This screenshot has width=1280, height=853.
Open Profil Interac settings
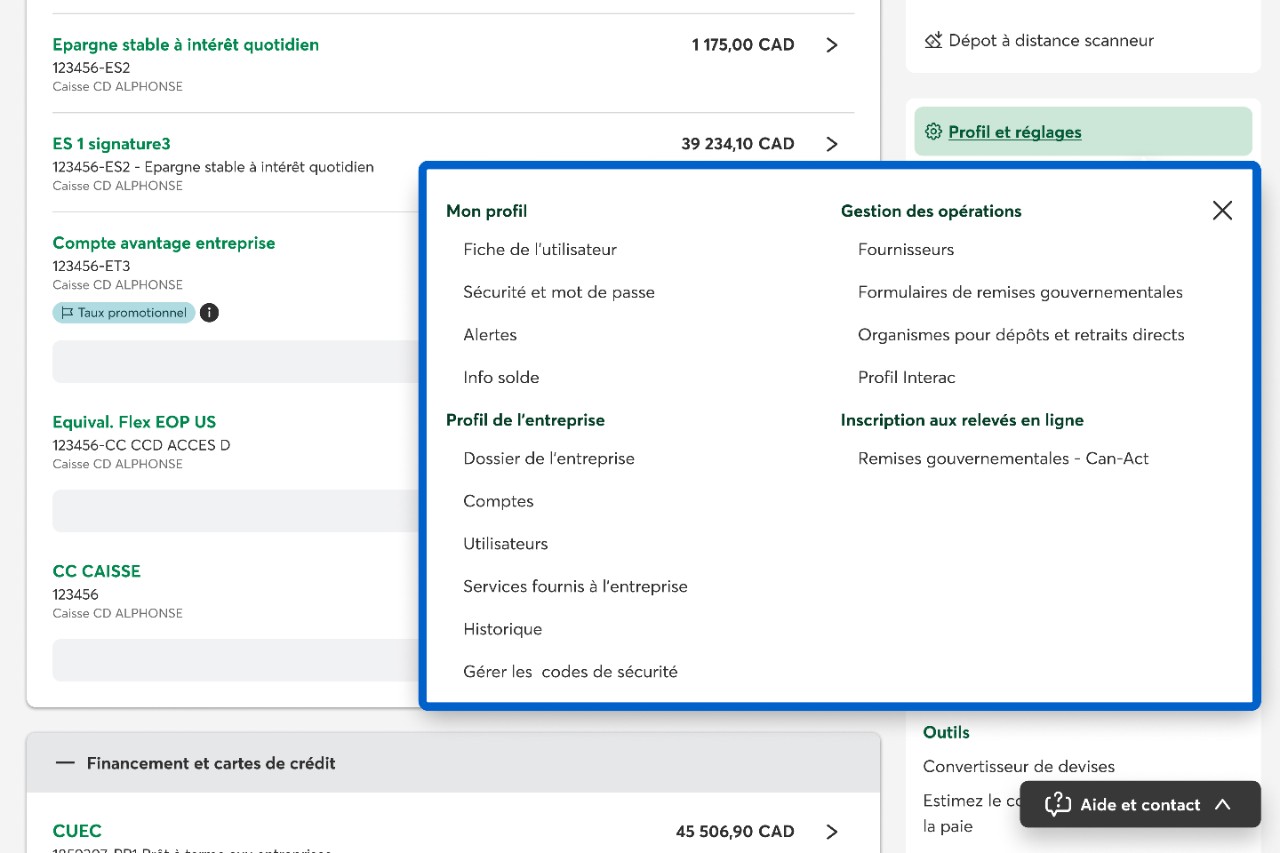(x=906, y=378)
